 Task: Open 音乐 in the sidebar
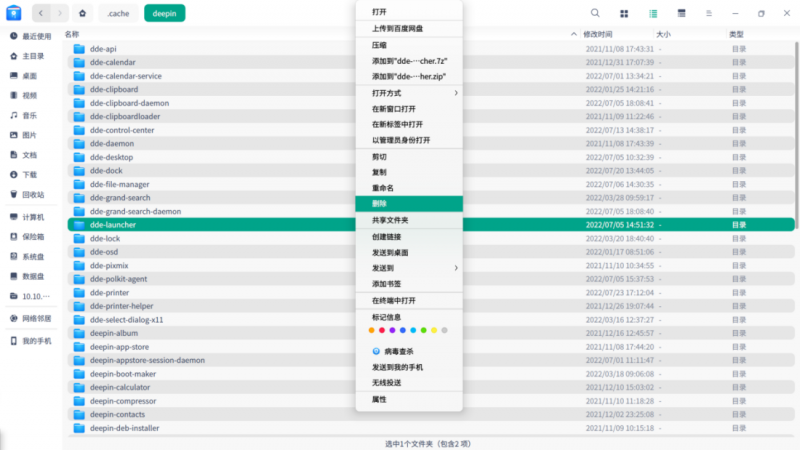coord(31,115)
